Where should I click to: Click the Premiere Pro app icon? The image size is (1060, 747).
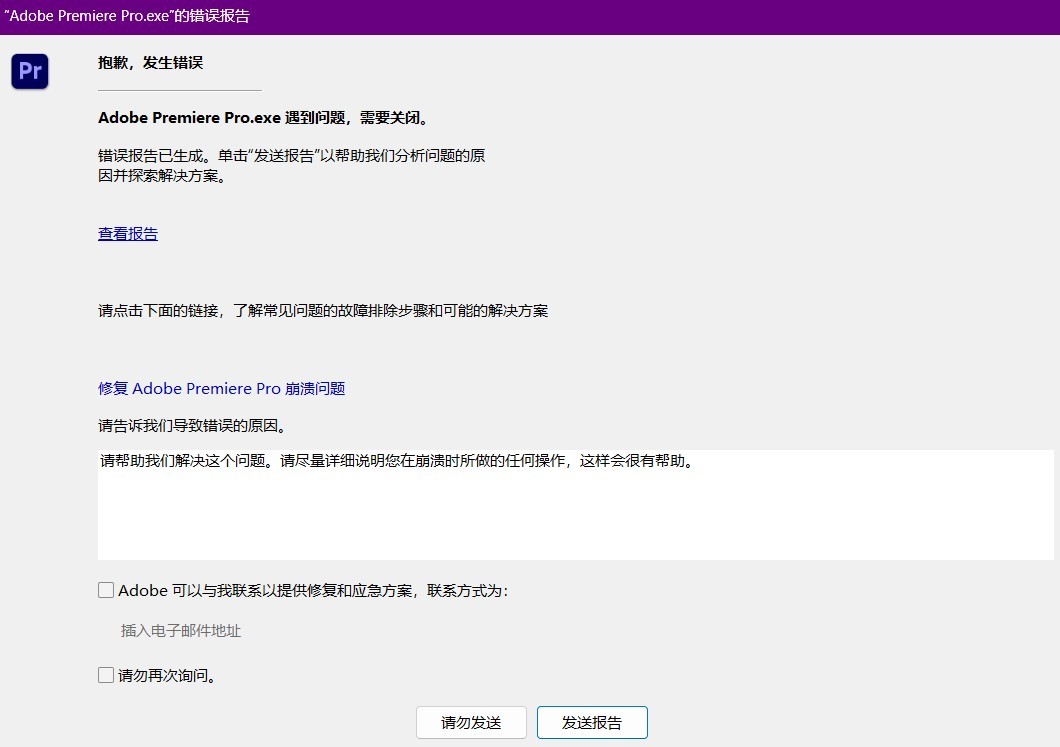(30, 71)
